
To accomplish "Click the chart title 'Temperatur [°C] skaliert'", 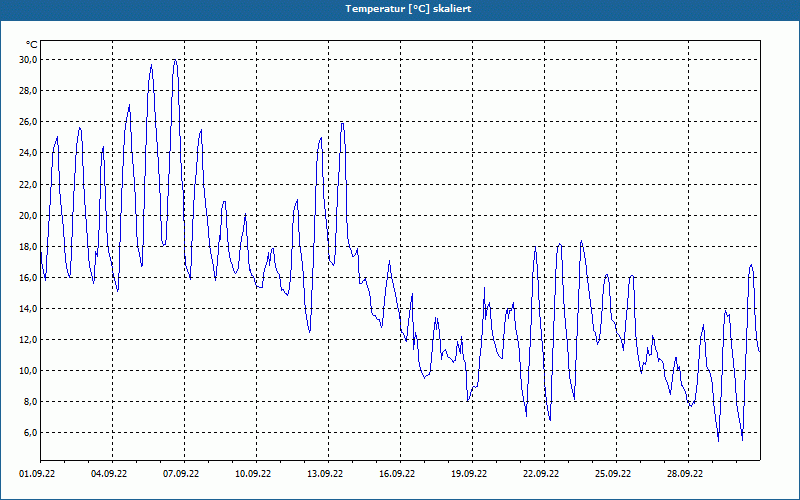I will pos(408,9).
